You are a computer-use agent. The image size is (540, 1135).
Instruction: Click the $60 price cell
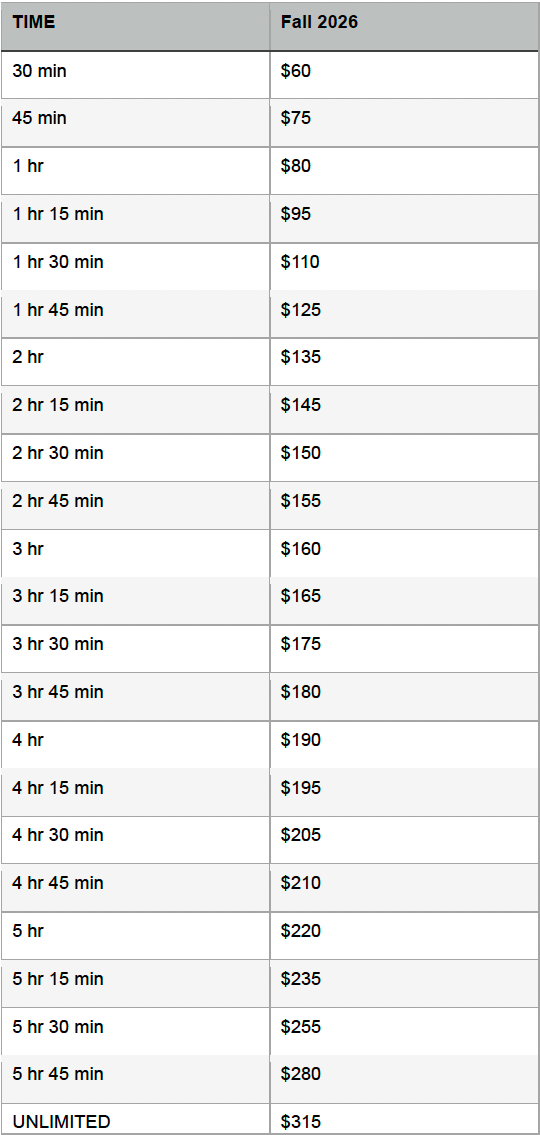[405, 75]
